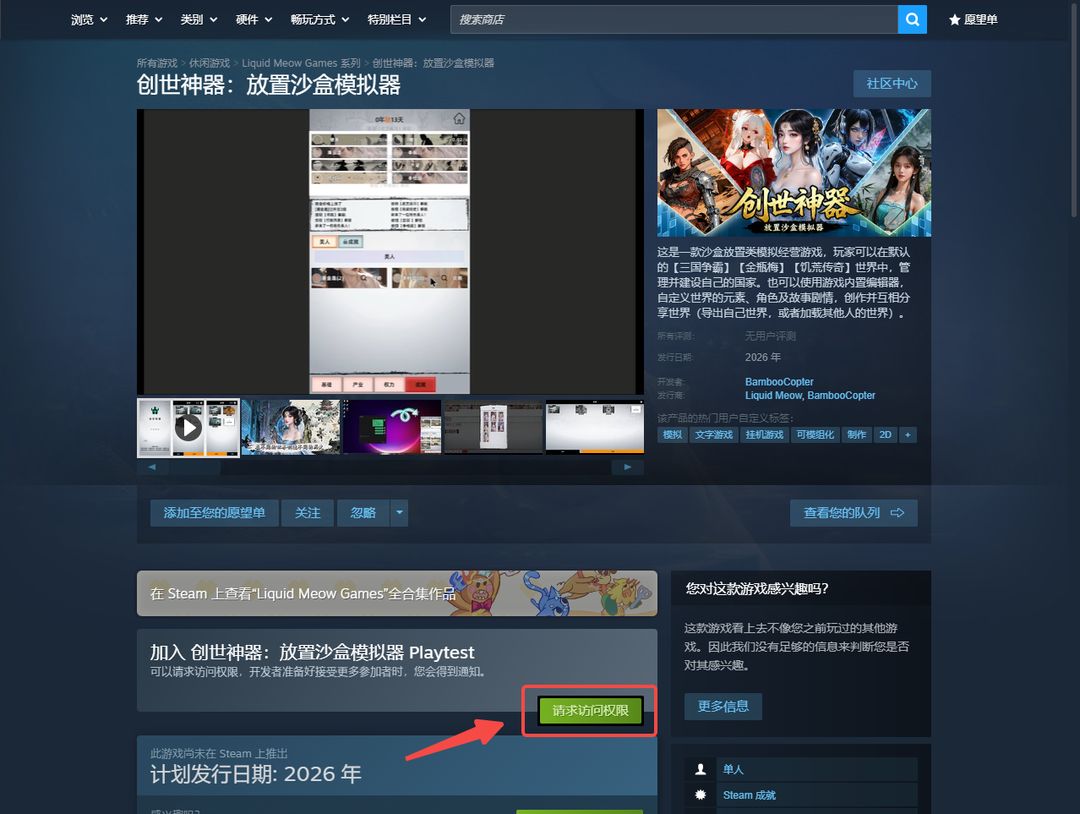Toggle 忽略 to ignore this game

point(363,513)
